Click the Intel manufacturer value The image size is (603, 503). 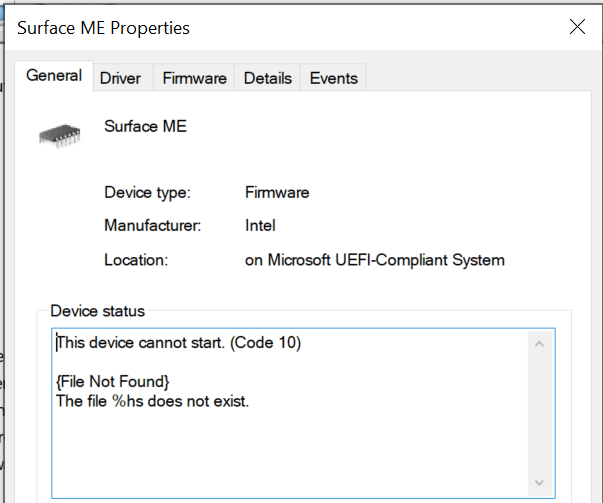(260, 225)
